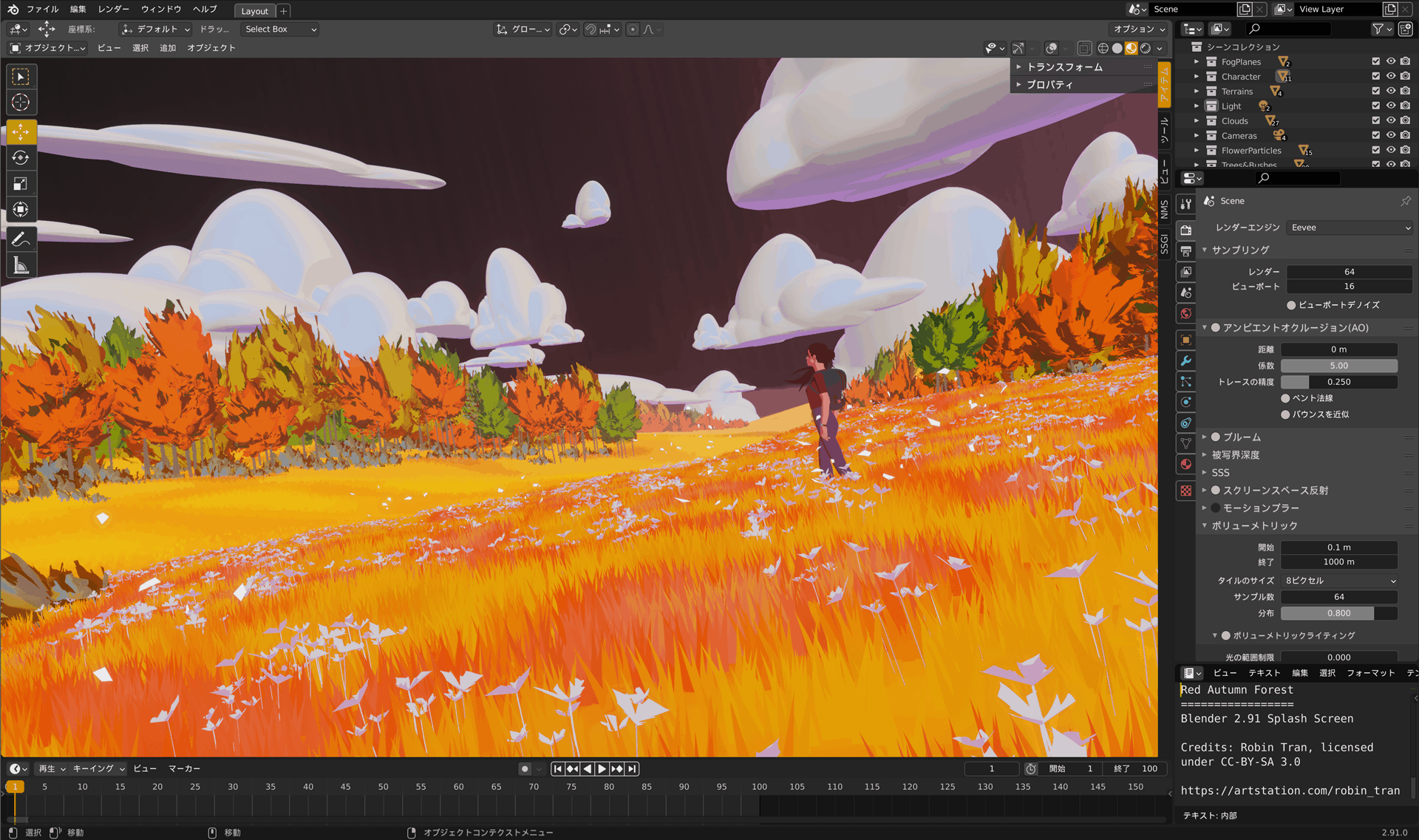Jump to the timeline start frame
This screenshot has width=1419, height=840.
pos(558,769)
